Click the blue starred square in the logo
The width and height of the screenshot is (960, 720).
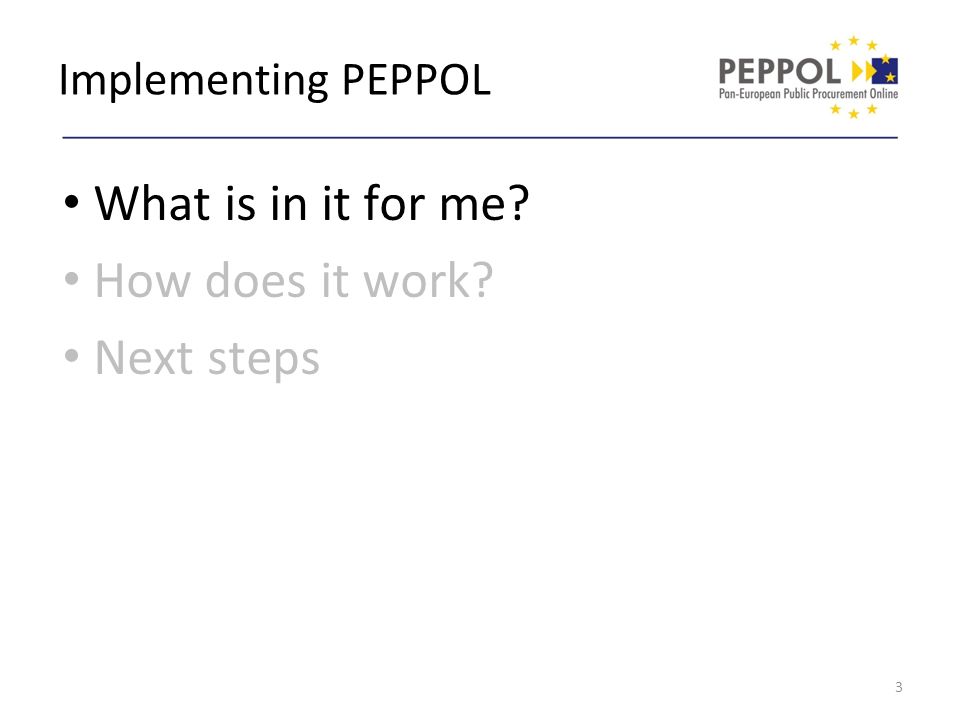[x=886, y=70]
